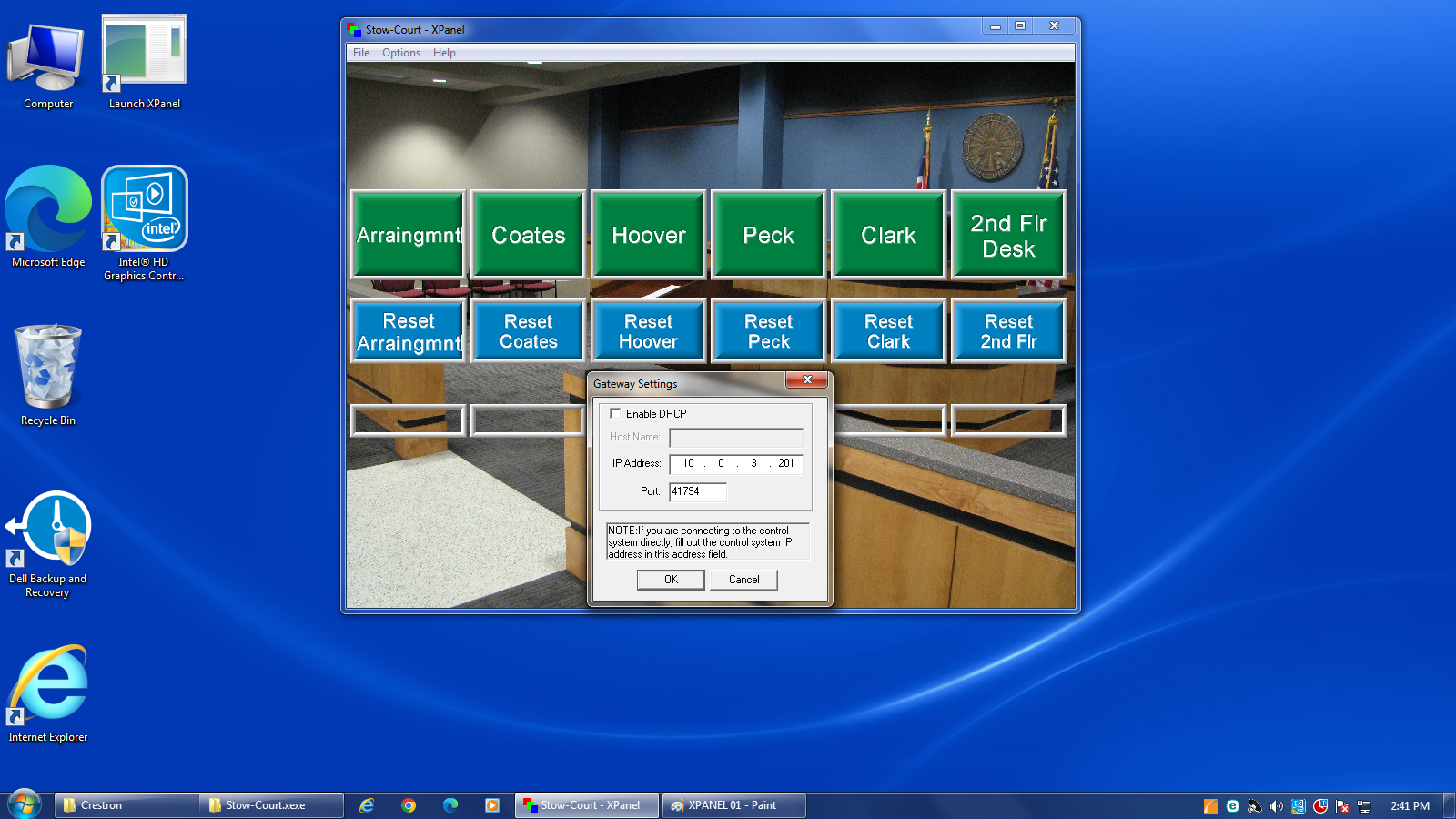Open the Launch XPanel desktop shortcut
The width and height of the screenshot is (1456, 819).
(x=144, y=64)
